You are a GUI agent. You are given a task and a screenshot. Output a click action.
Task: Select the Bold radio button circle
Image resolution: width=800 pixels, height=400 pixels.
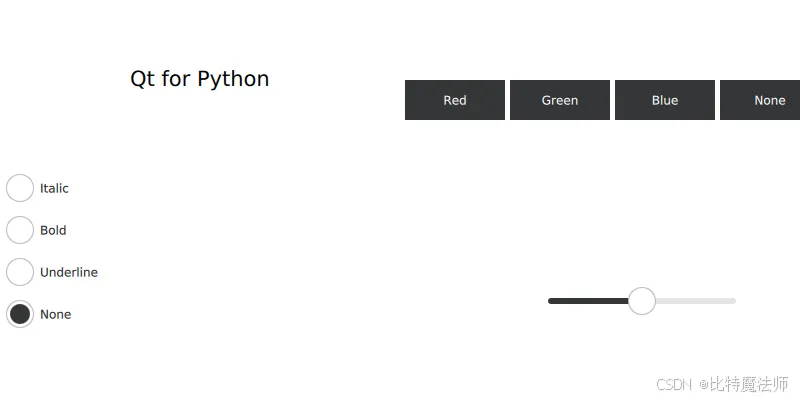click(x=20, y=230)
